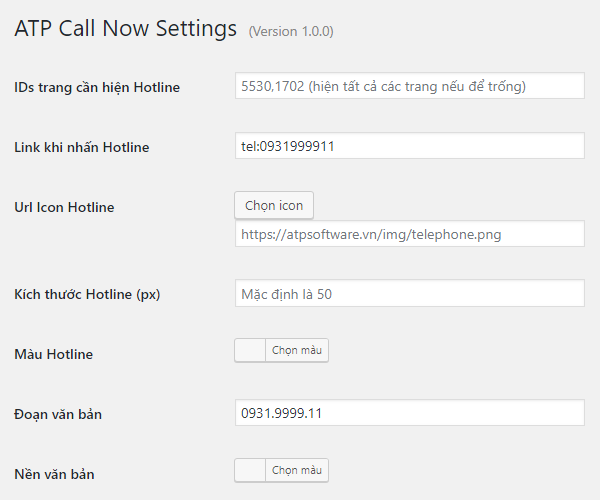This screenshot has height=500, width=600.
Task: Click the telephone.png icon URL field
Action: click(408, 234)
